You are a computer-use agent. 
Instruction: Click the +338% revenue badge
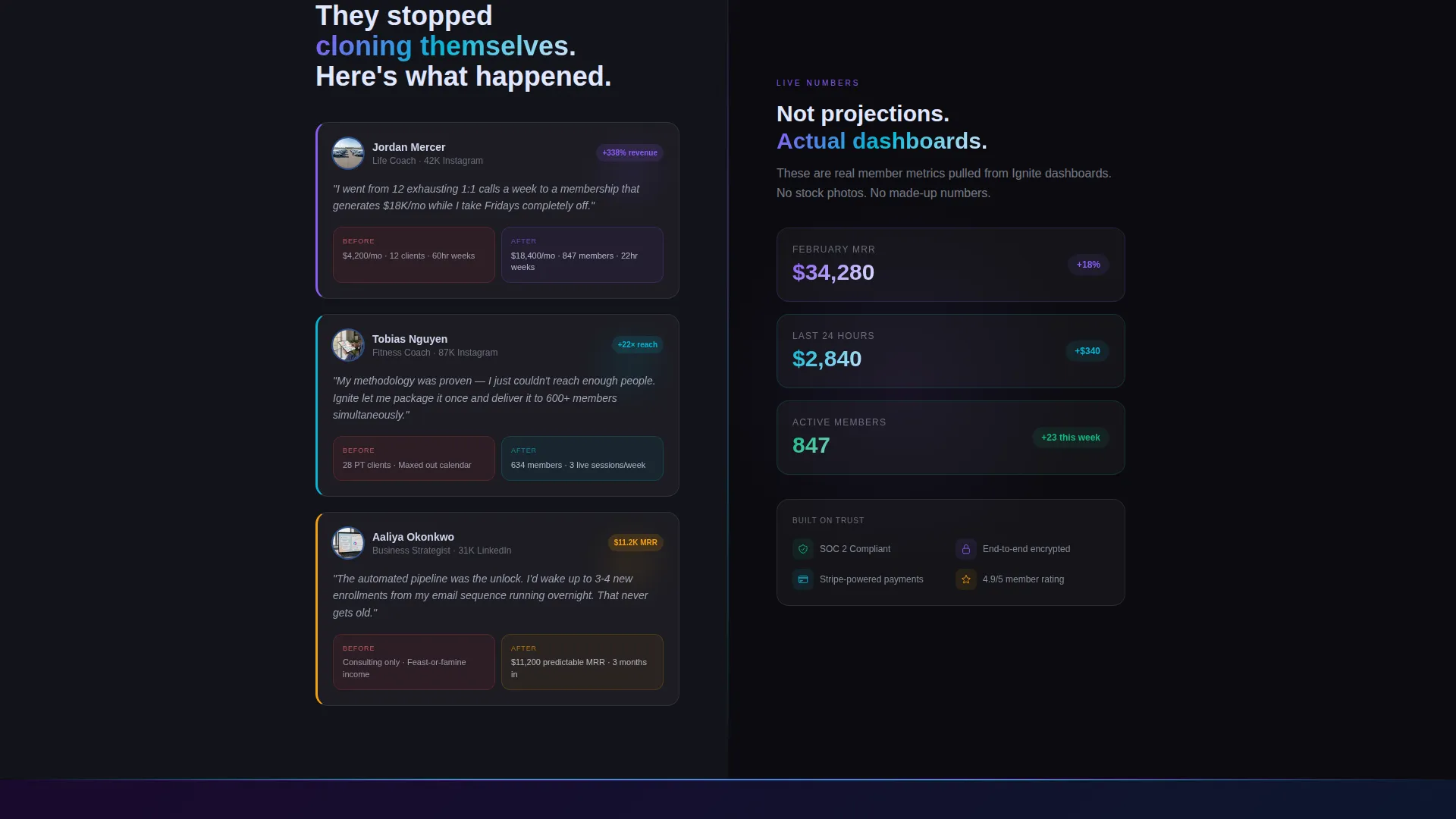[629, 153]
